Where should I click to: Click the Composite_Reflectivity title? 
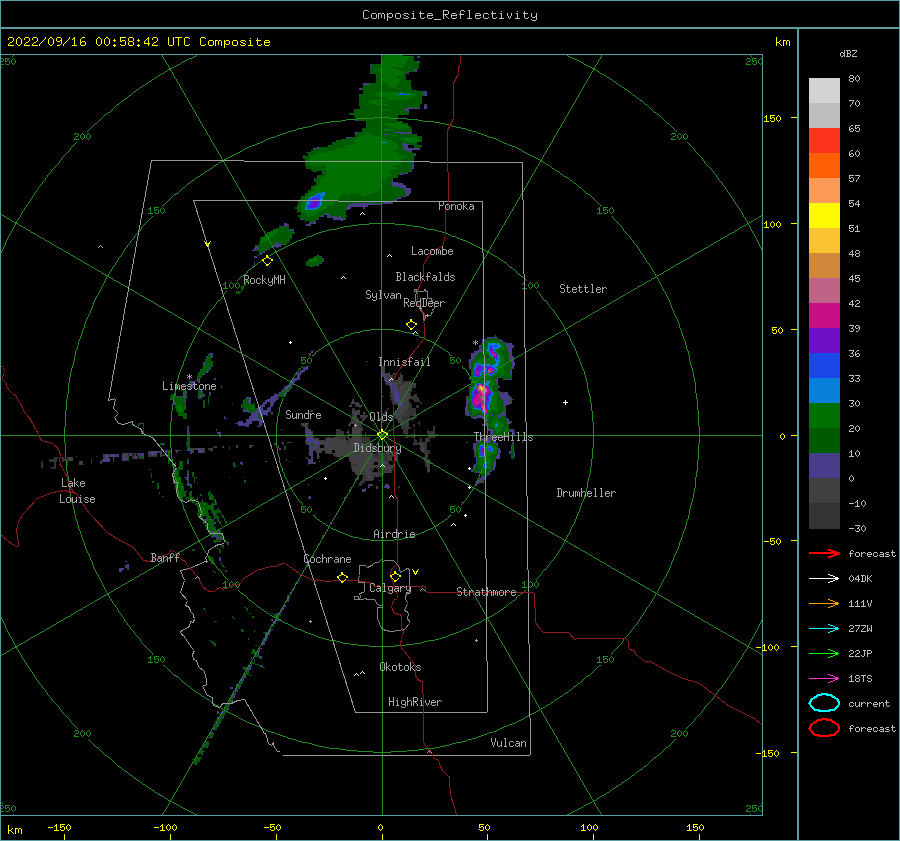point(449,15)
